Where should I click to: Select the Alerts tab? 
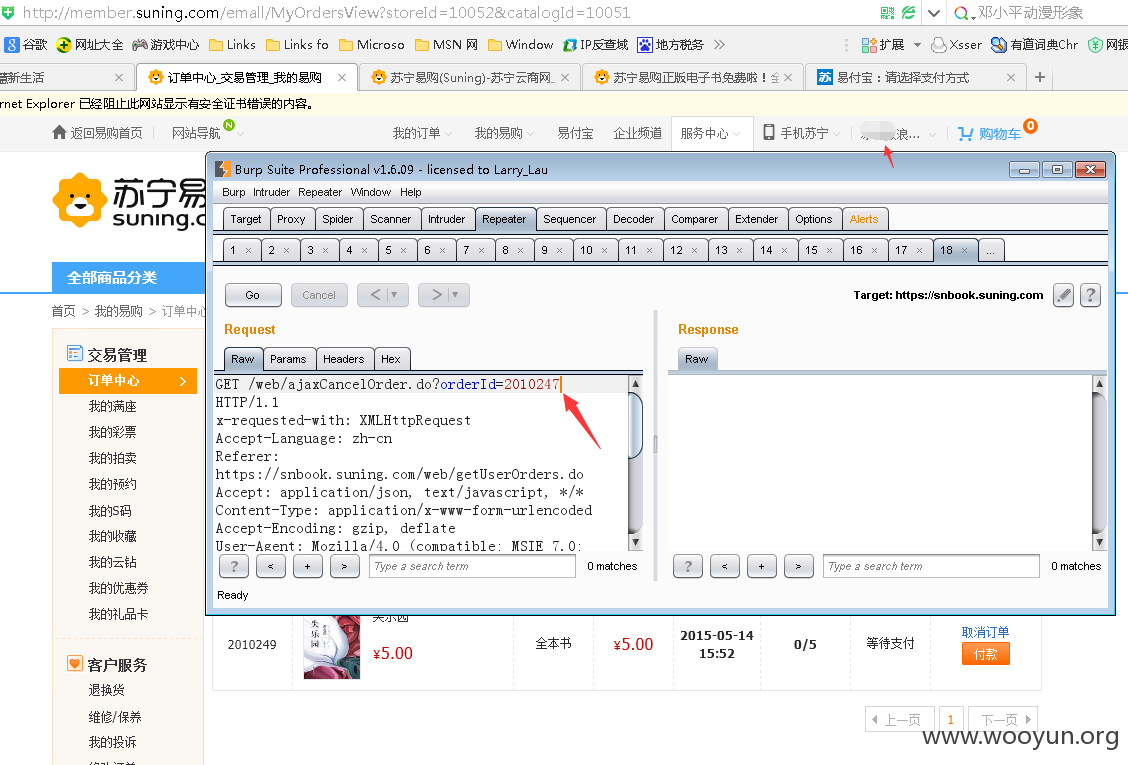point(863,219)
